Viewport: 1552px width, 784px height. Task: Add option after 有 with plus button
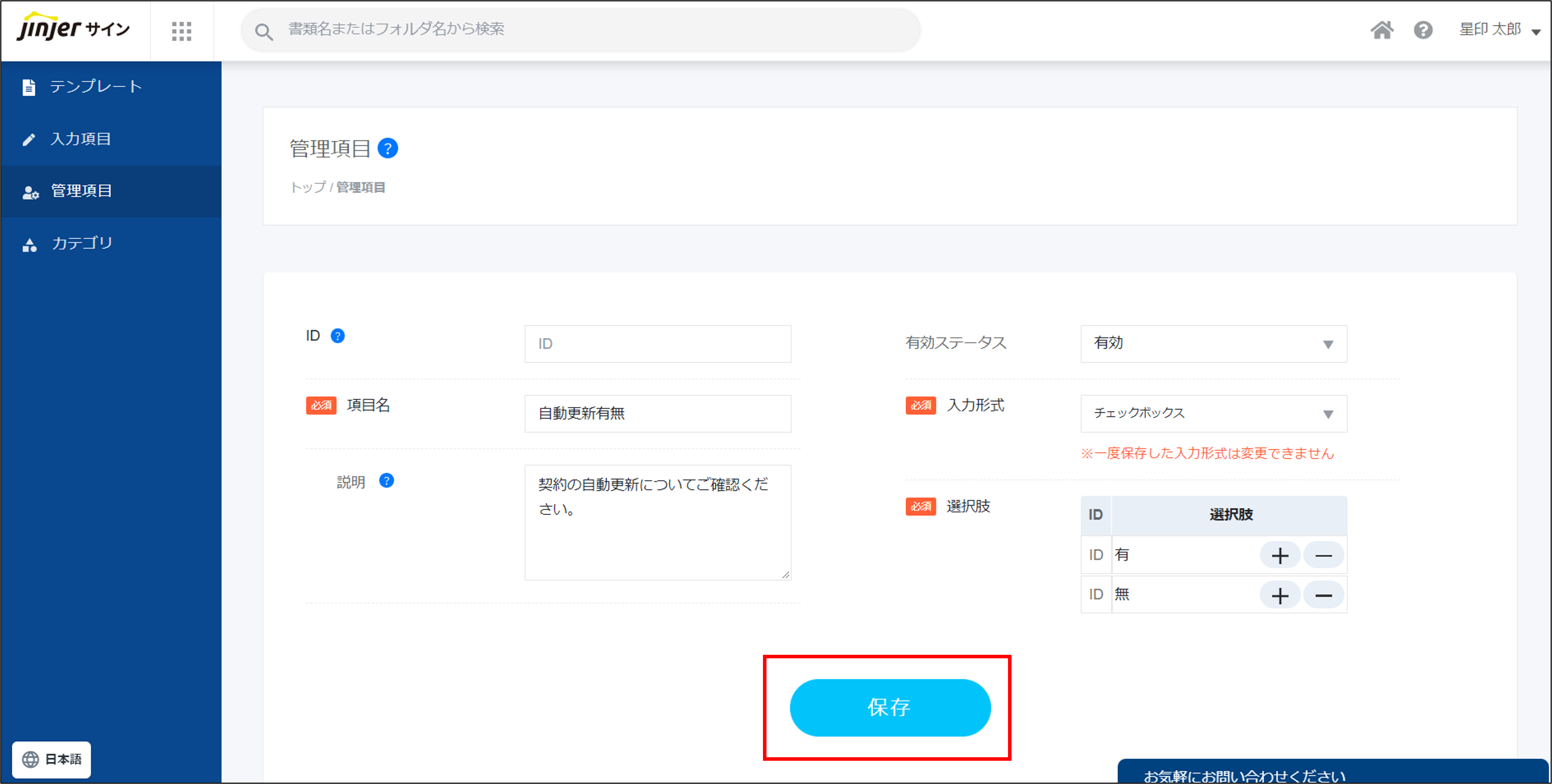(x=1280, y=555)
